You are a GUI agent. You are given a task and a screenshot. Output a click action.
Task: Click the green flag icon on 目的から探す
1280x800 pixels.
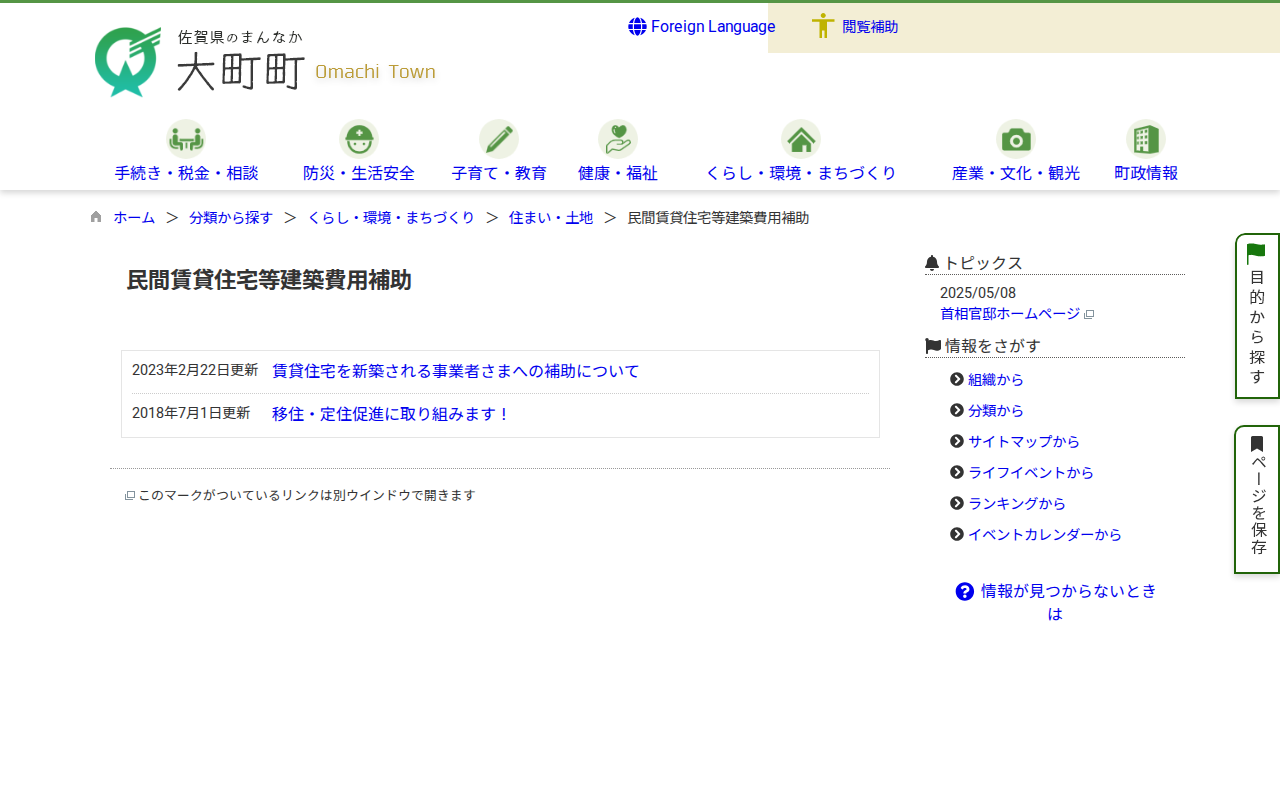click(x=1257, y=254)
